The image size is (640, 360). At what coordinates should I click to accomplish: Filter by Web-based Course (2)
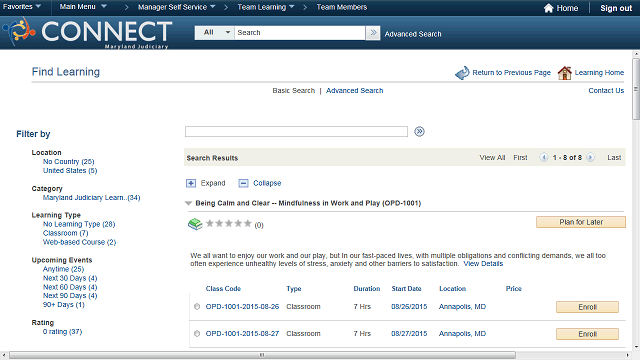click(x=80, y=242)
